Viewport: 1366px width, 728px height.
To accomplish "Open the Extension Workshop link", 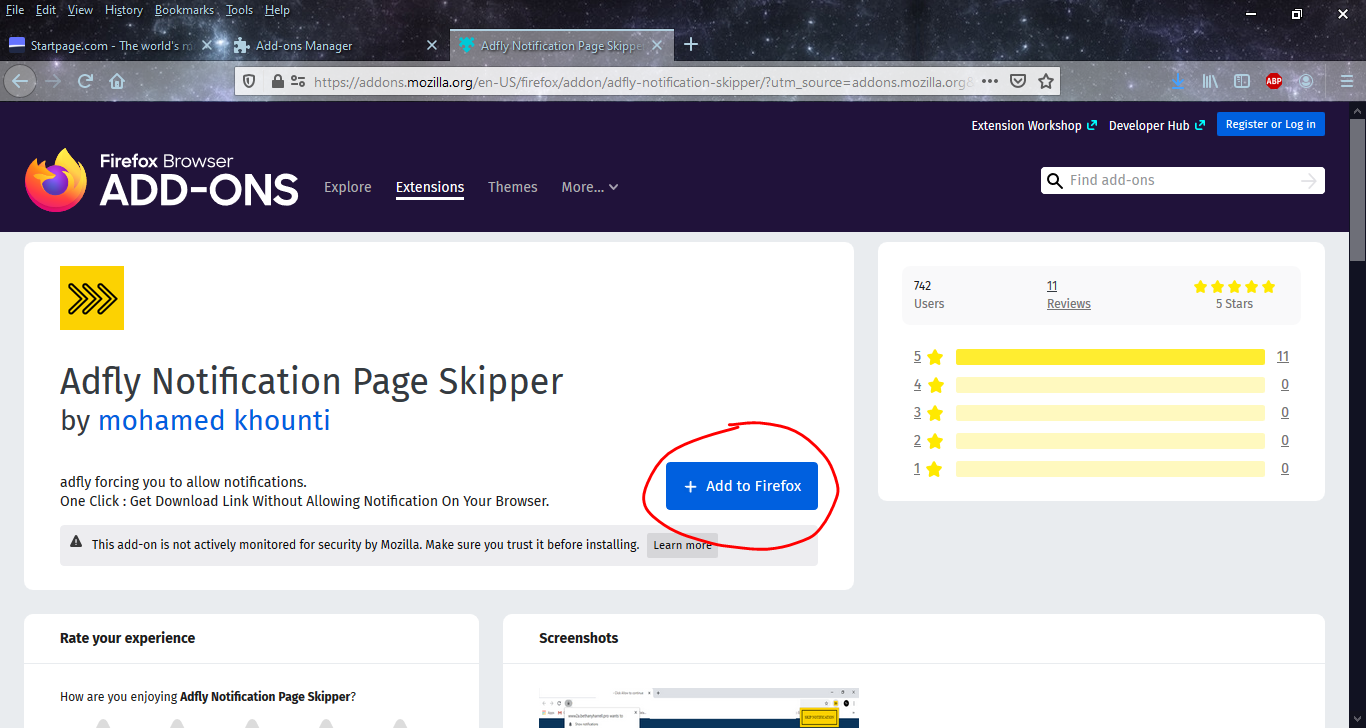I will pos(1034,125).
